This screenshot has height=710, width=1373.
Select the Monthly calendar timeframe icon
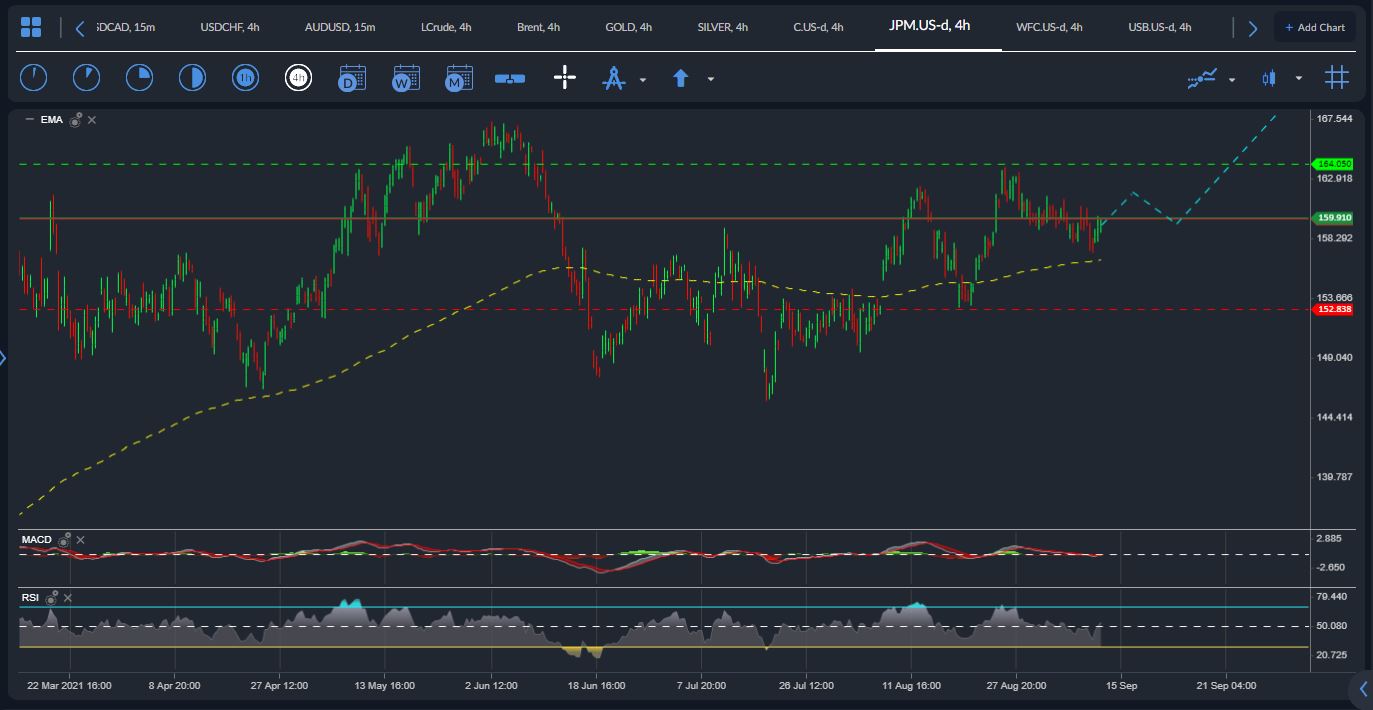pos(458,78)
